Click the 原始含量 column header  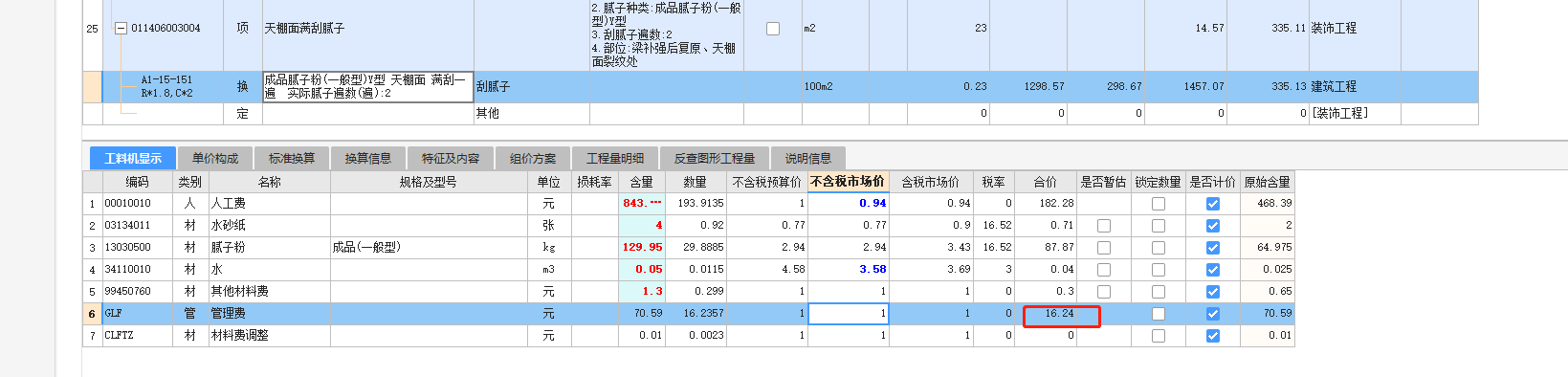[1267, 182]
